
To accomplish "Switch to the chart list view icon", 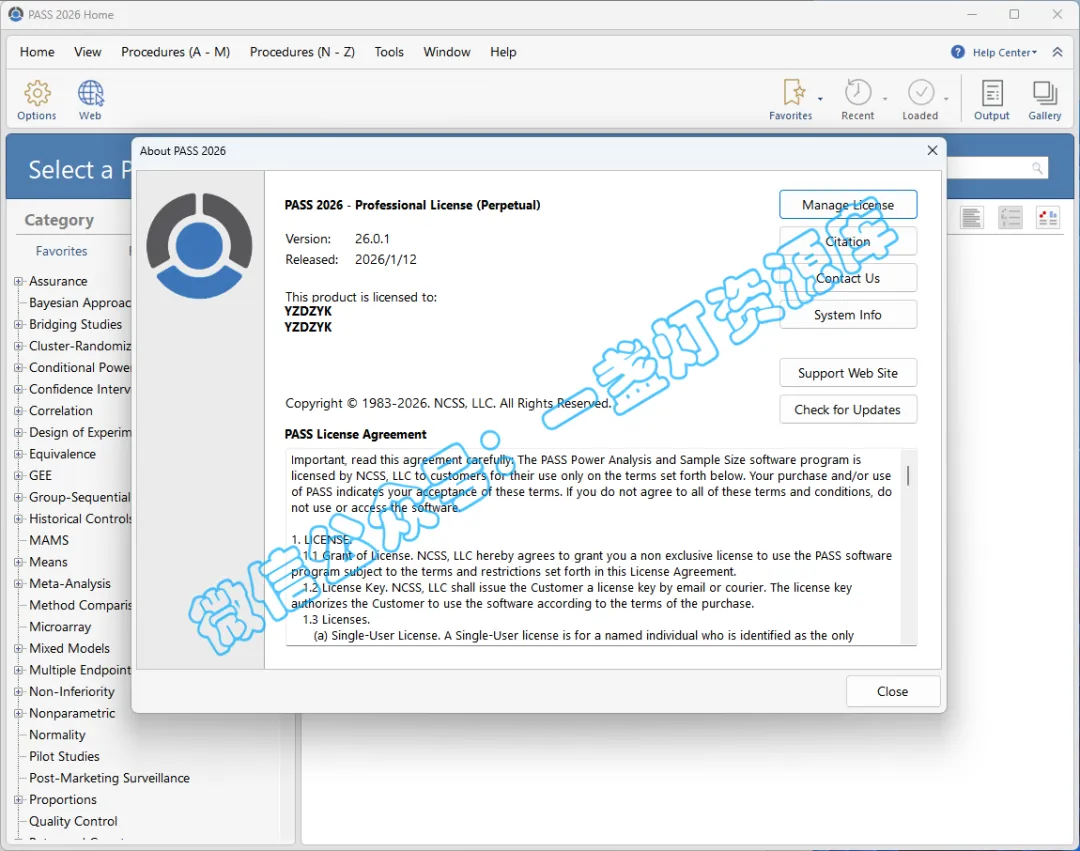I will (x=1048, y=218).
